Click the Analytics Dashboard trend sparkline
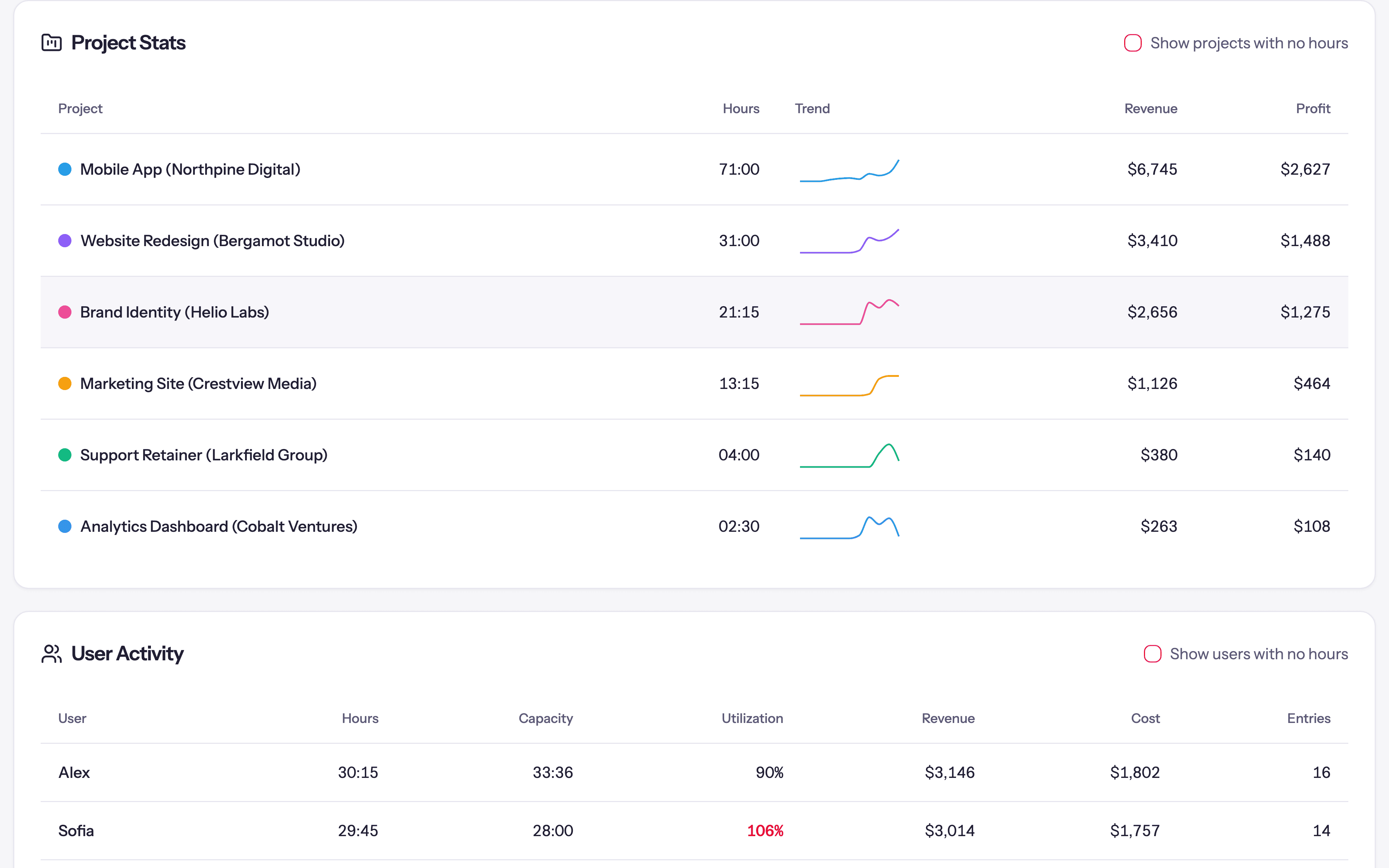 tap(849, 527)
